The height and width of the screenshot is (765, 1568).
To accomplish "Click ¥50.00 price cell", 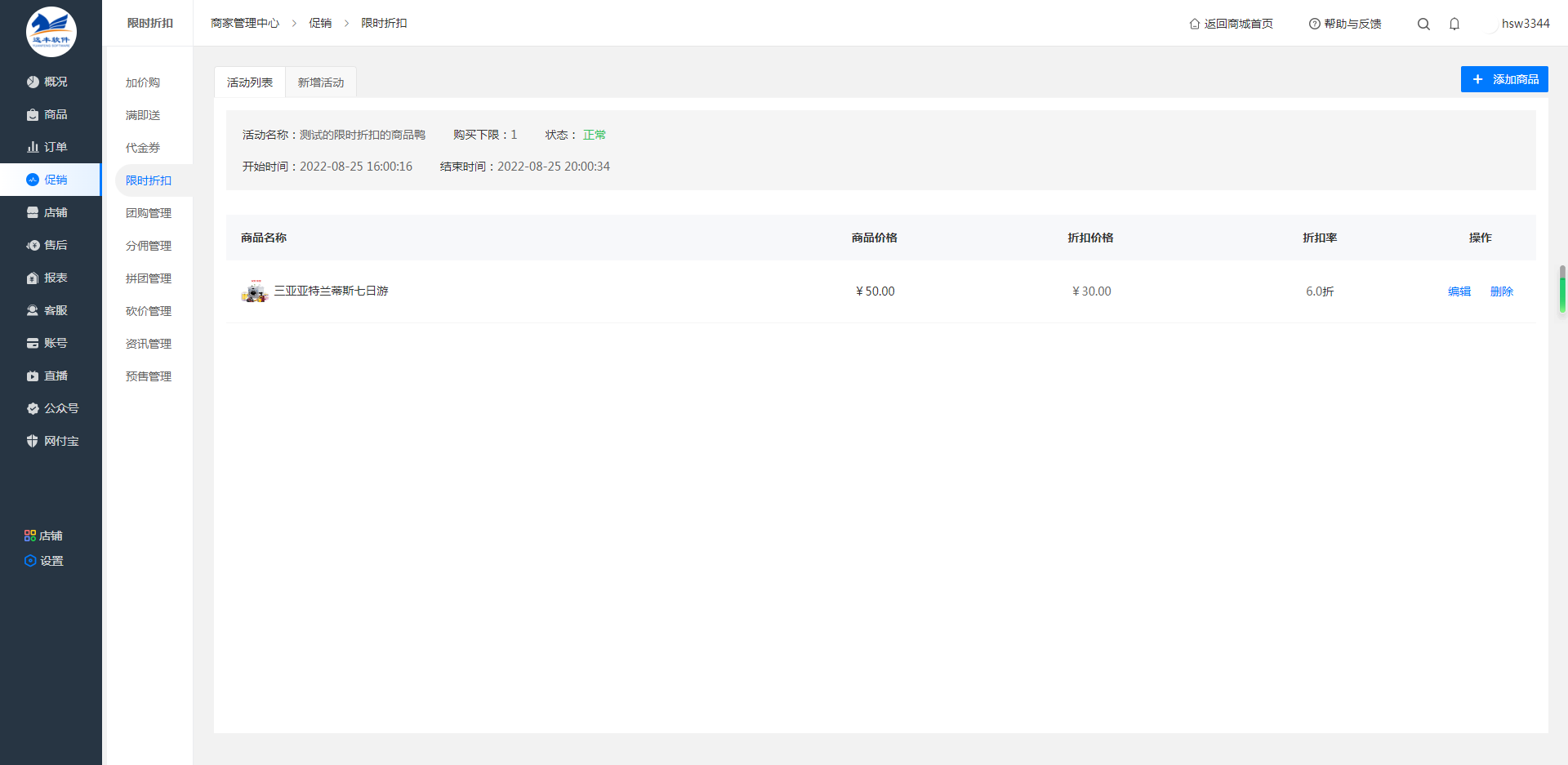I will [x=875, y=291].
